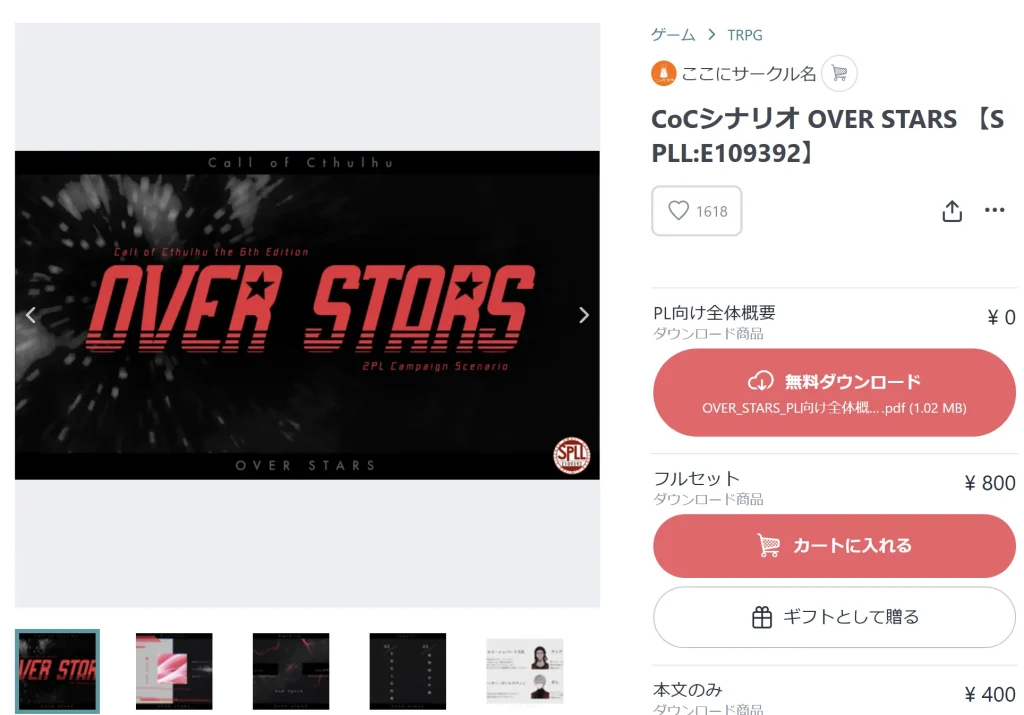
Task: Select the fifth thumbnail with character portraits
Action: (x=524, y=671)
